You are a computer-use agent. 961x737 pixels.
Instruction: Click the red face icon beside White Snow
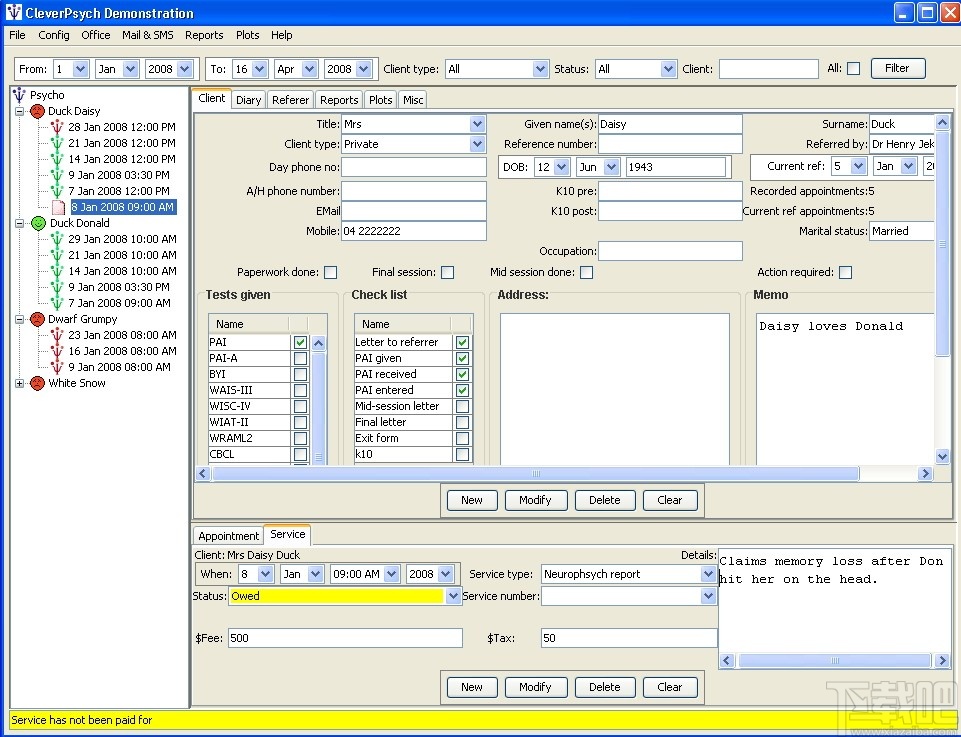(x=37, y=383)
